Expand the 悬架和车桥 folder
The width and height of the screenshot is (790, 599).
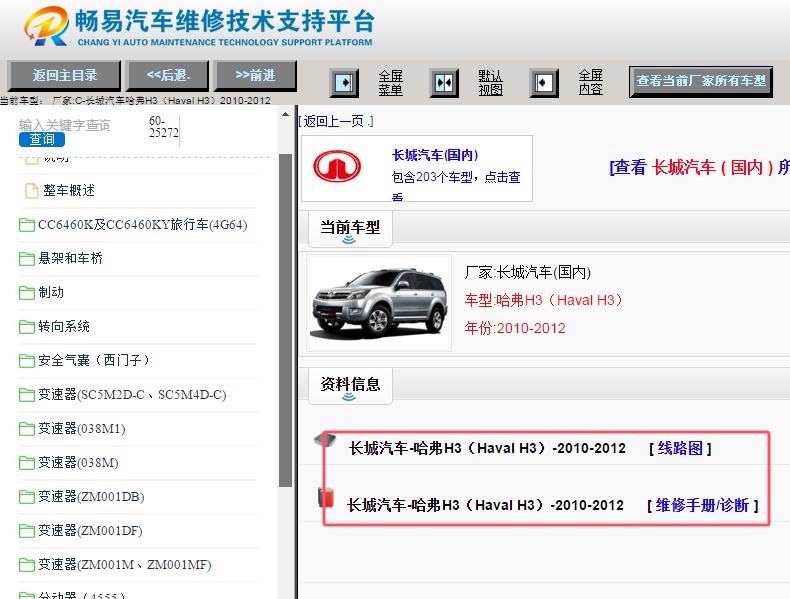click(x=71, y=259)
